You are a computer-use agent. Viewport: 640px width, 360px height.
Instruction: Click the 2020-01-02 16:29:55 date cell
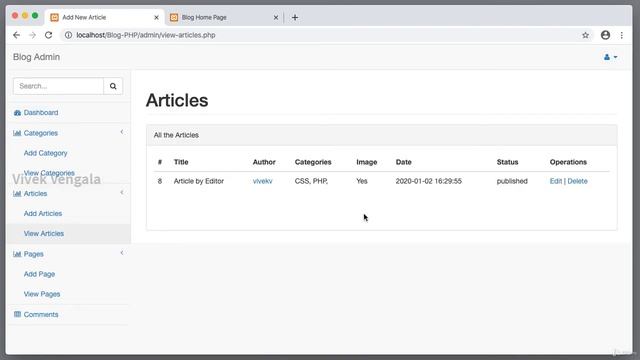tap(429, 181)
